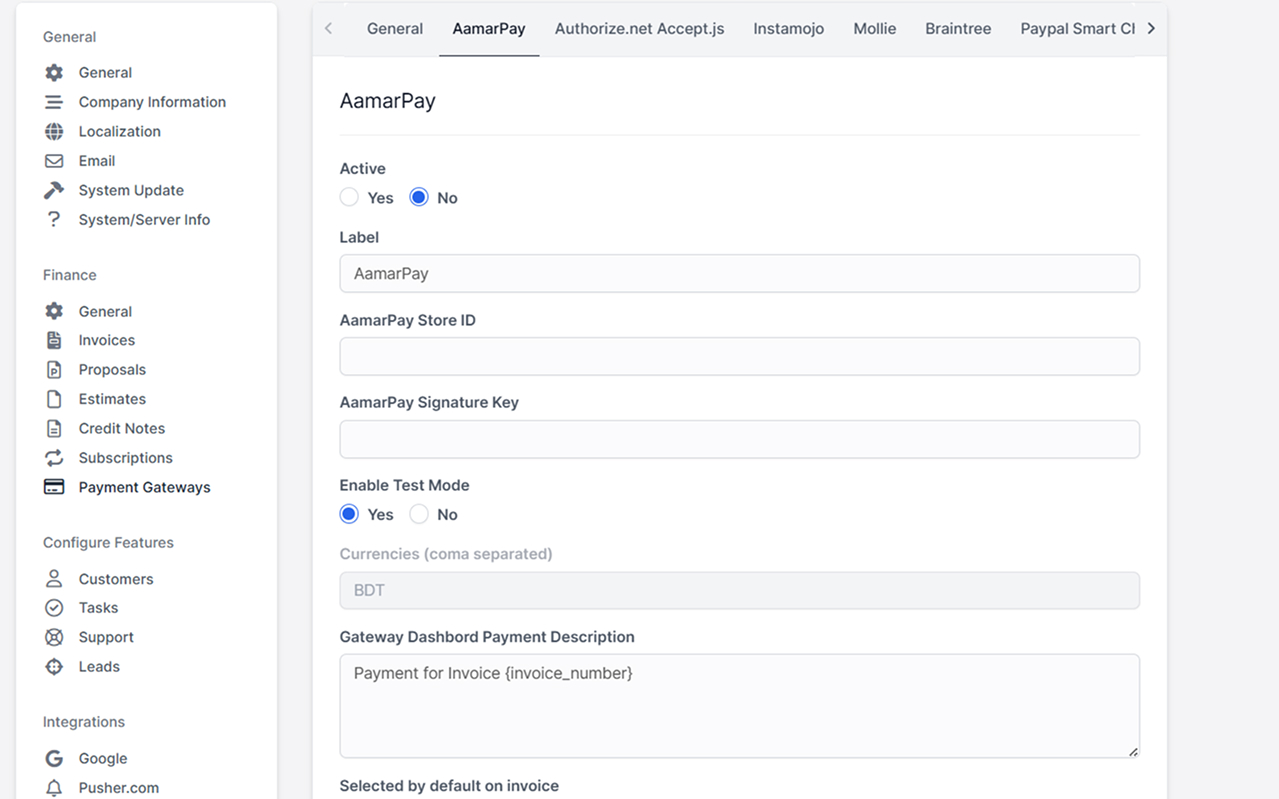Switch to the Mollie tab
The image size is (1279, 799).
(x=874, y=28)
